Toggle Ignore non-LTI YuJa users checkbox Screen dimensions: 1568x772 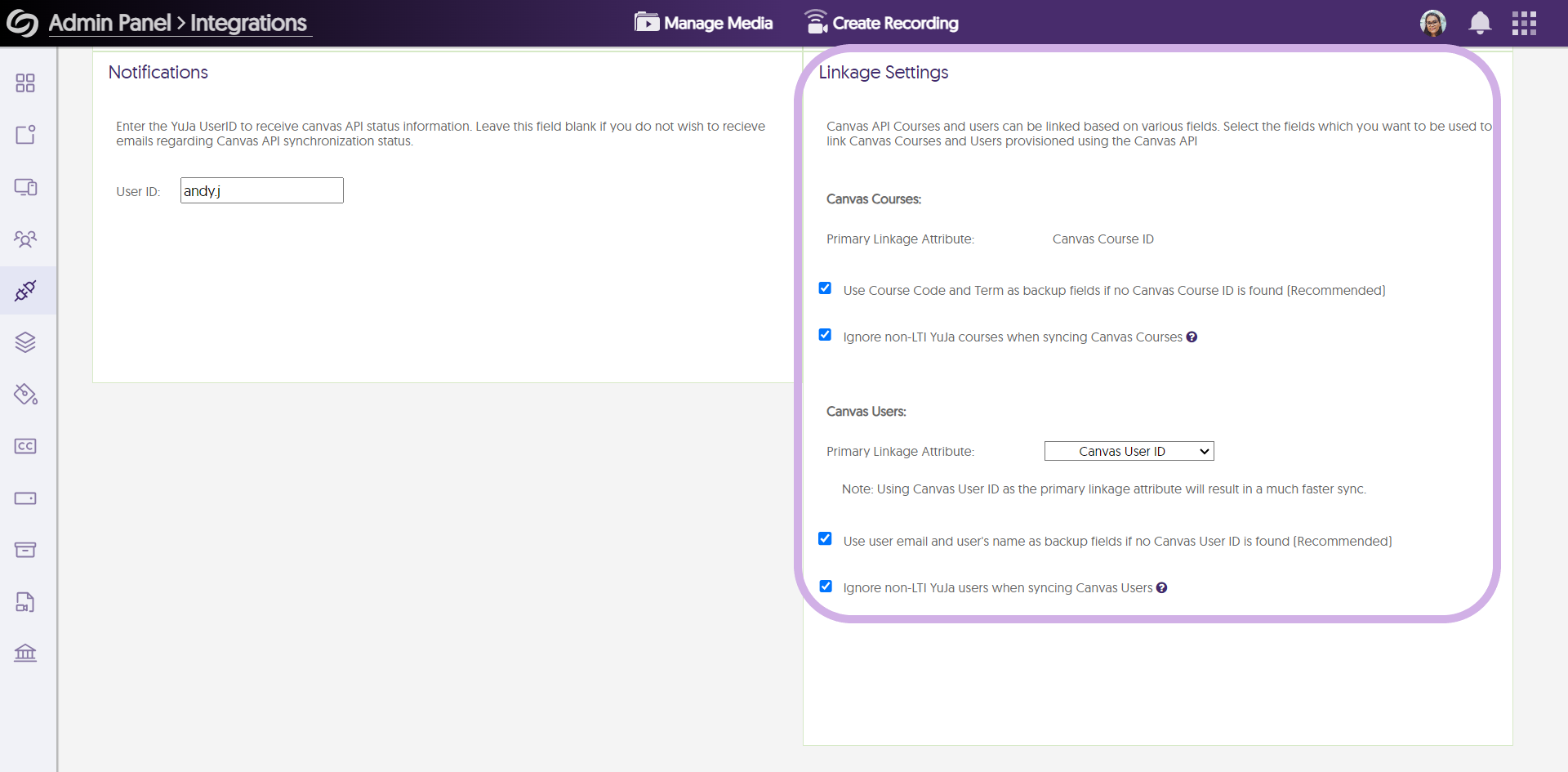point(826,587)
